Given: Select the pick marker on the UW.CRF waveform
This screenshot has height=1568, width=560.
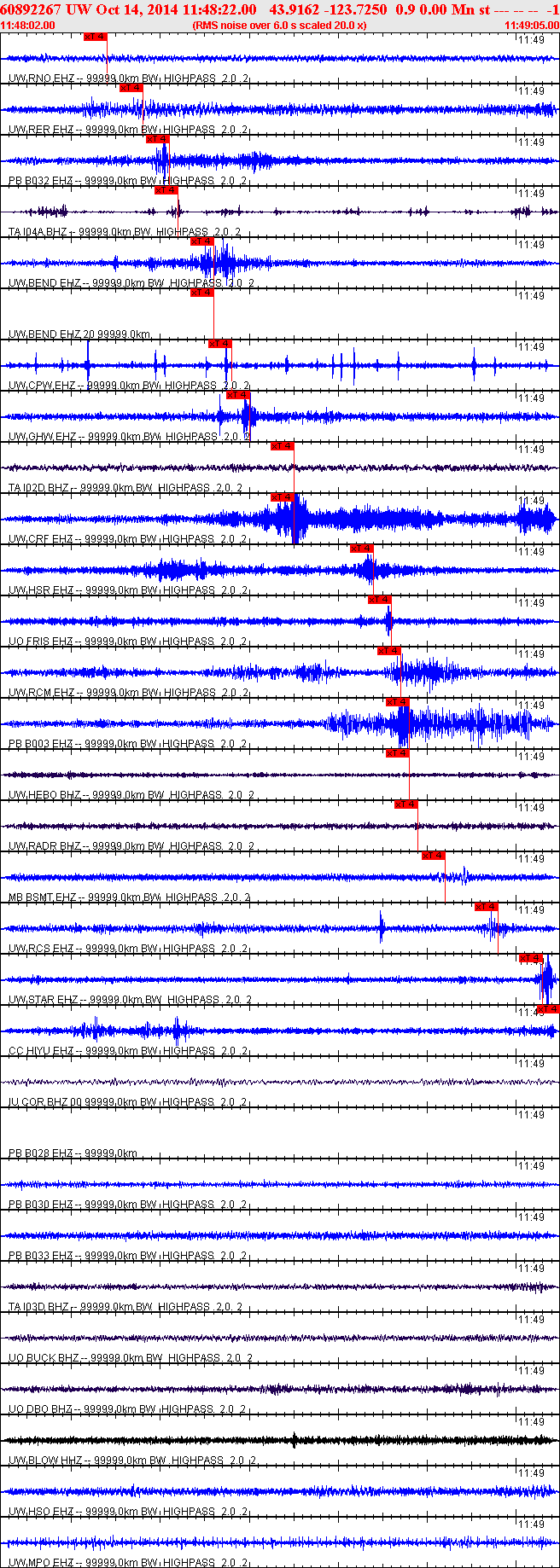Looking at the screenshot, I should coord(282,497).
